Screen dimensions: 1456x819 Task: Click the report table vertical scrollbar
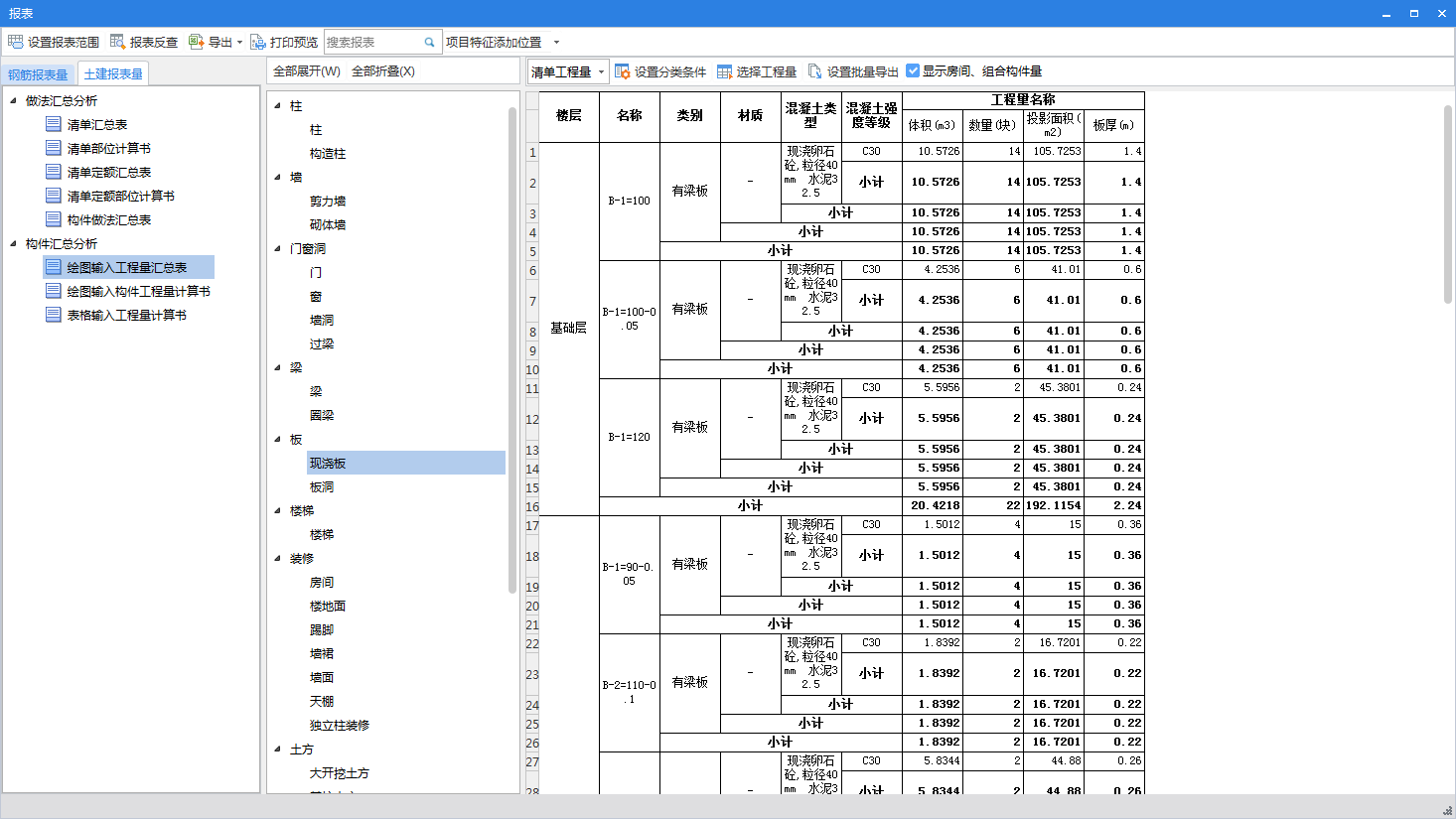pyautogui.click(x=1448, y=204)
